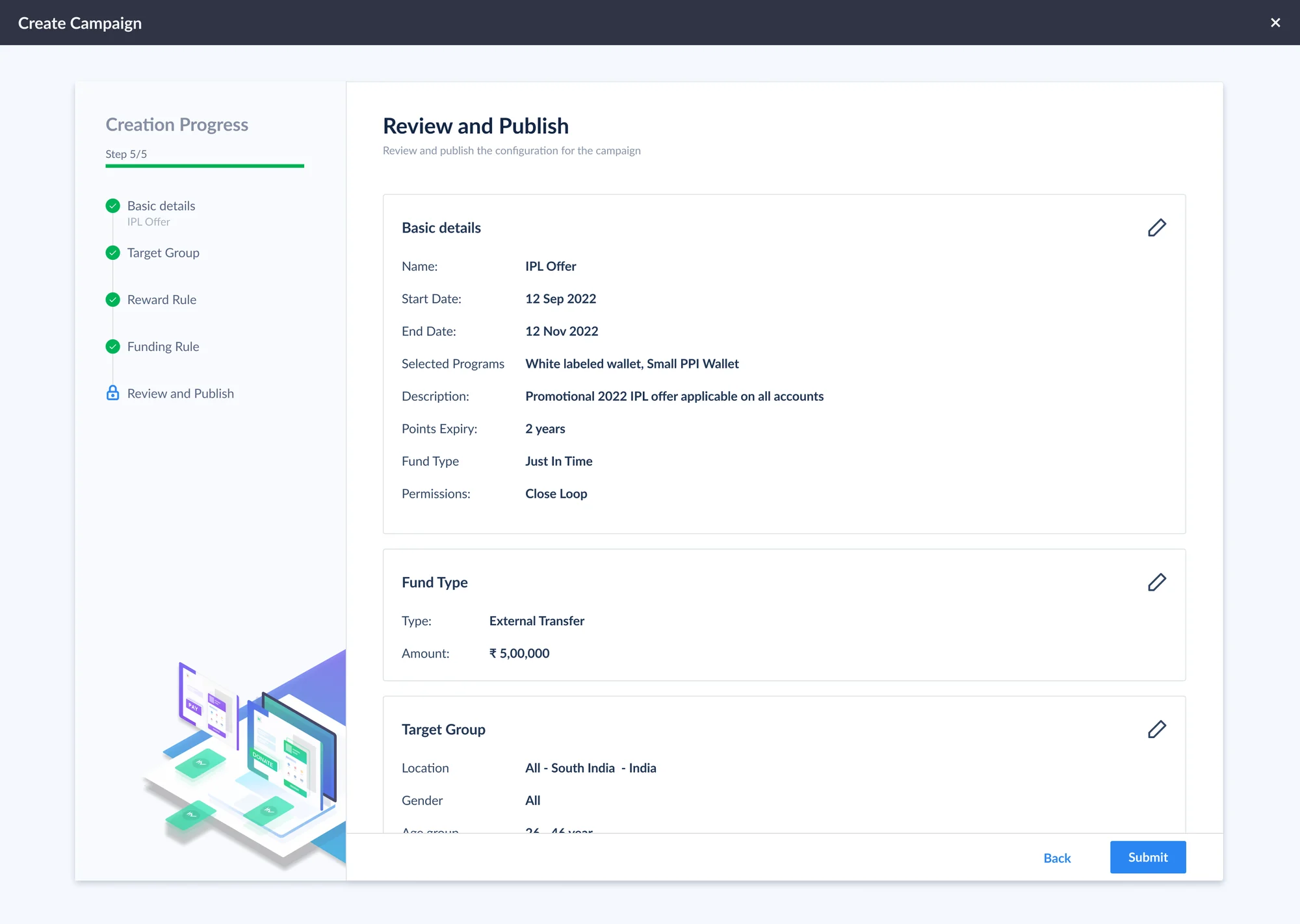Click the Review and Publish lock icon
1300x924 pixels.
pos(113,393)
